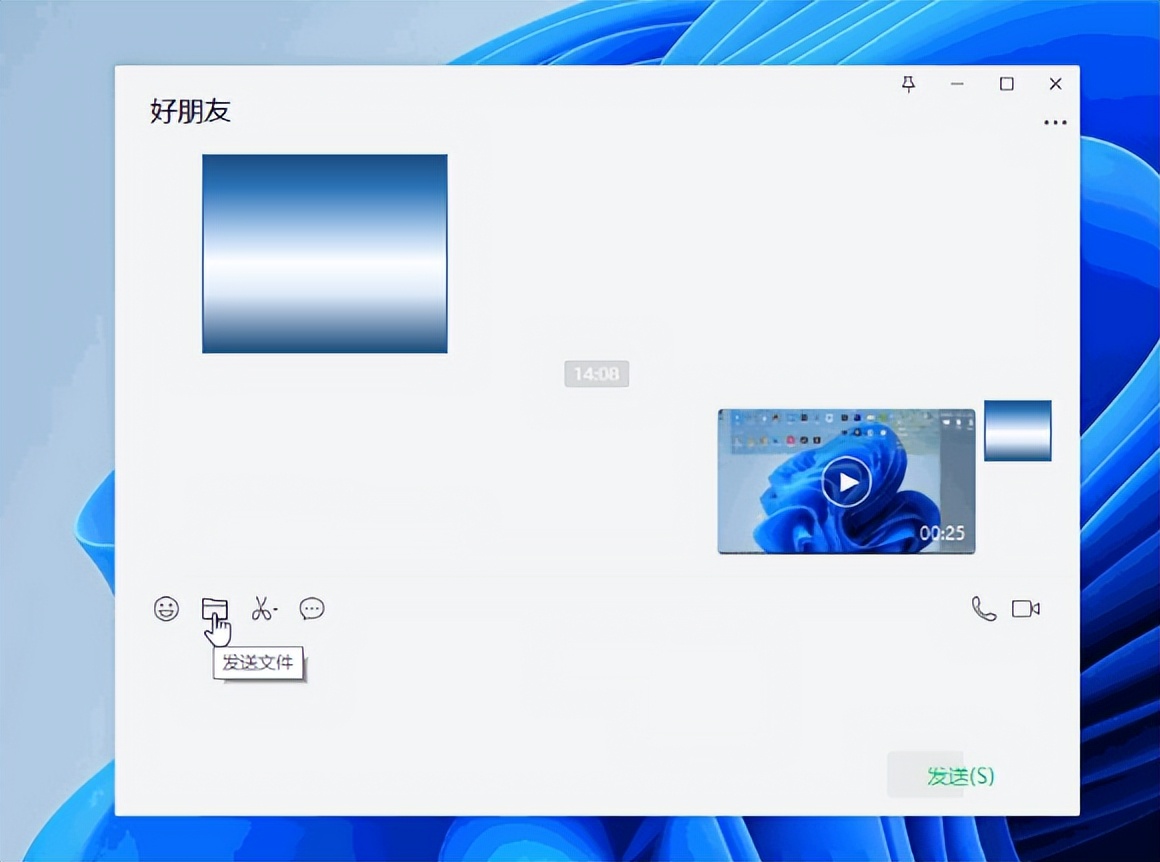Select the screenshot scissors tool
Screen dimensions: 1160x862
coord(262,609)
